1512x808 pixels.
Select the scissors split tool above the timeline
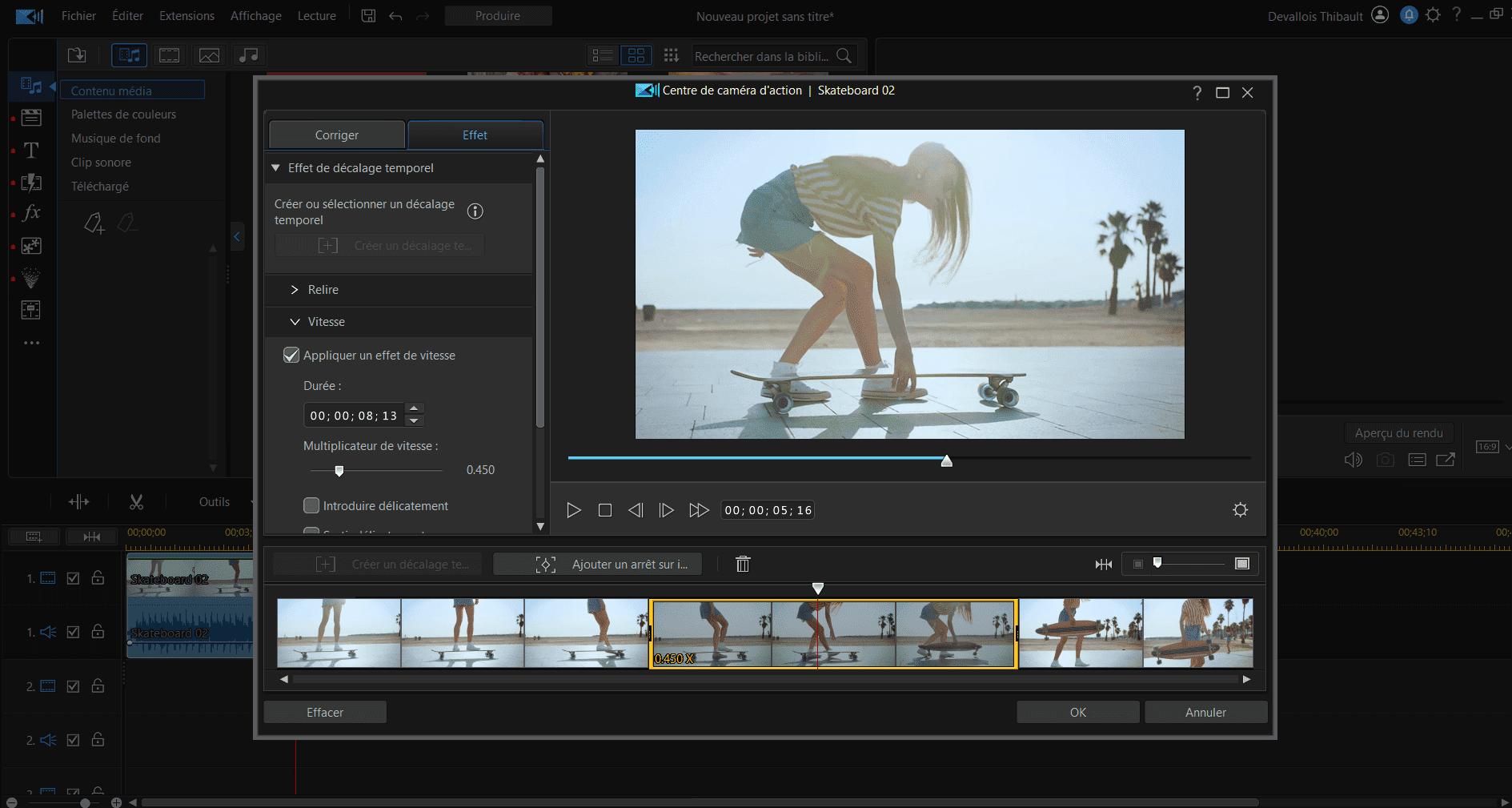click(x=136, y=501)
